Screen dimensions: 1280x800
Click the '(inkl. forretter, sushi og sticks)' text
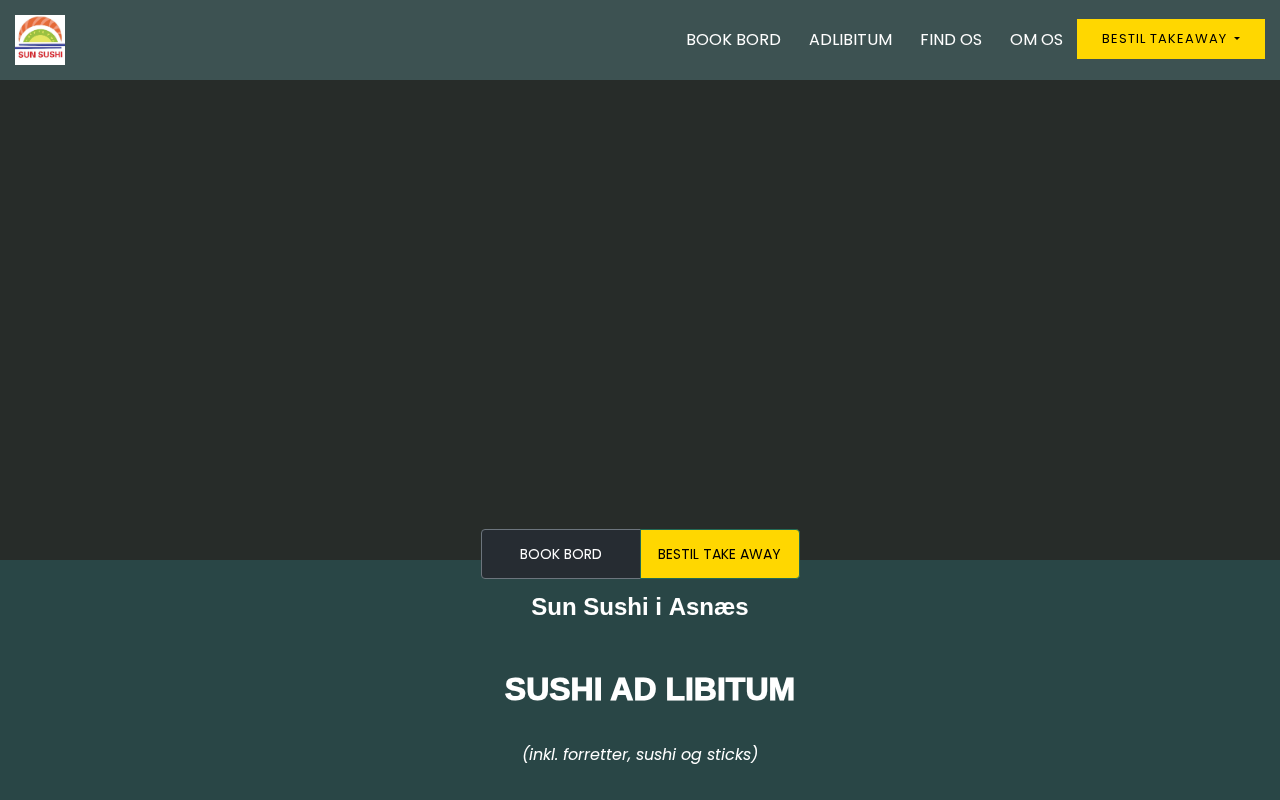point(640,754)
